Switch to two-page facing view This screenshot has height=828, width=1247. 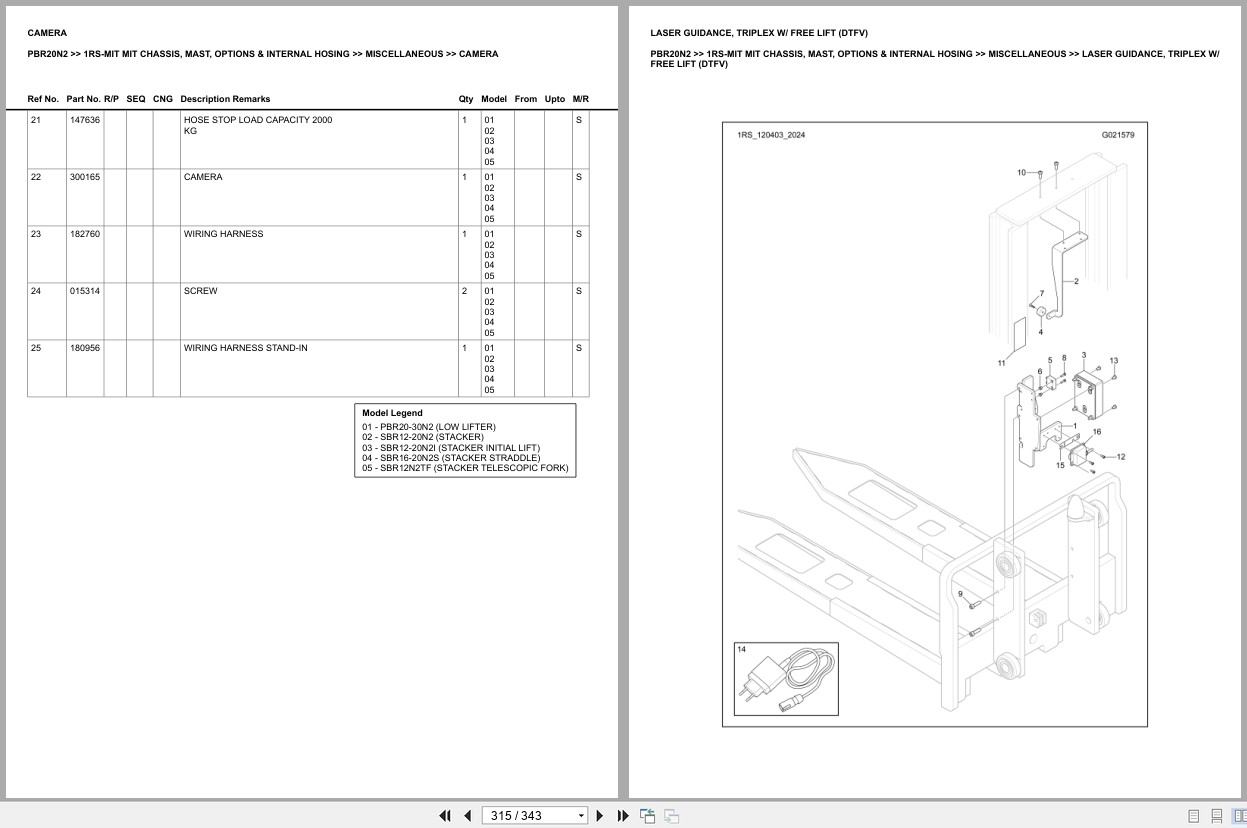click(1240, 816)
